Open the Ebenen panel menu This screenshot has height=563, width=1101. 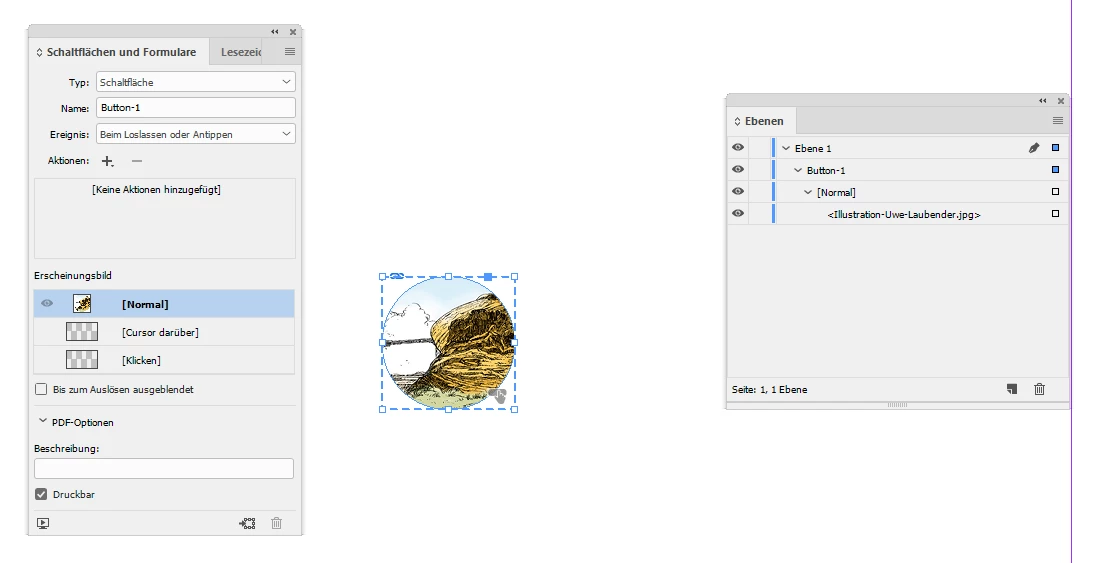[1057, 121]
